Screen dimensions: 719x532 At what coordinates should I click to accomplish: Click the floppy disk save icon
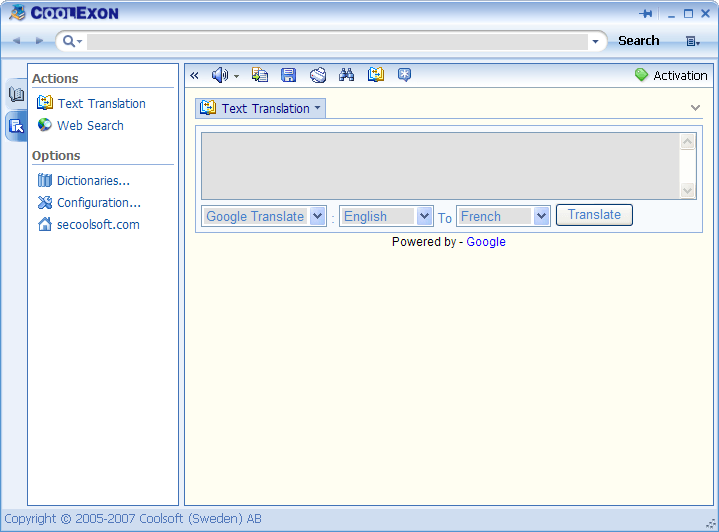pyautogui.click(x=288, y=75)
